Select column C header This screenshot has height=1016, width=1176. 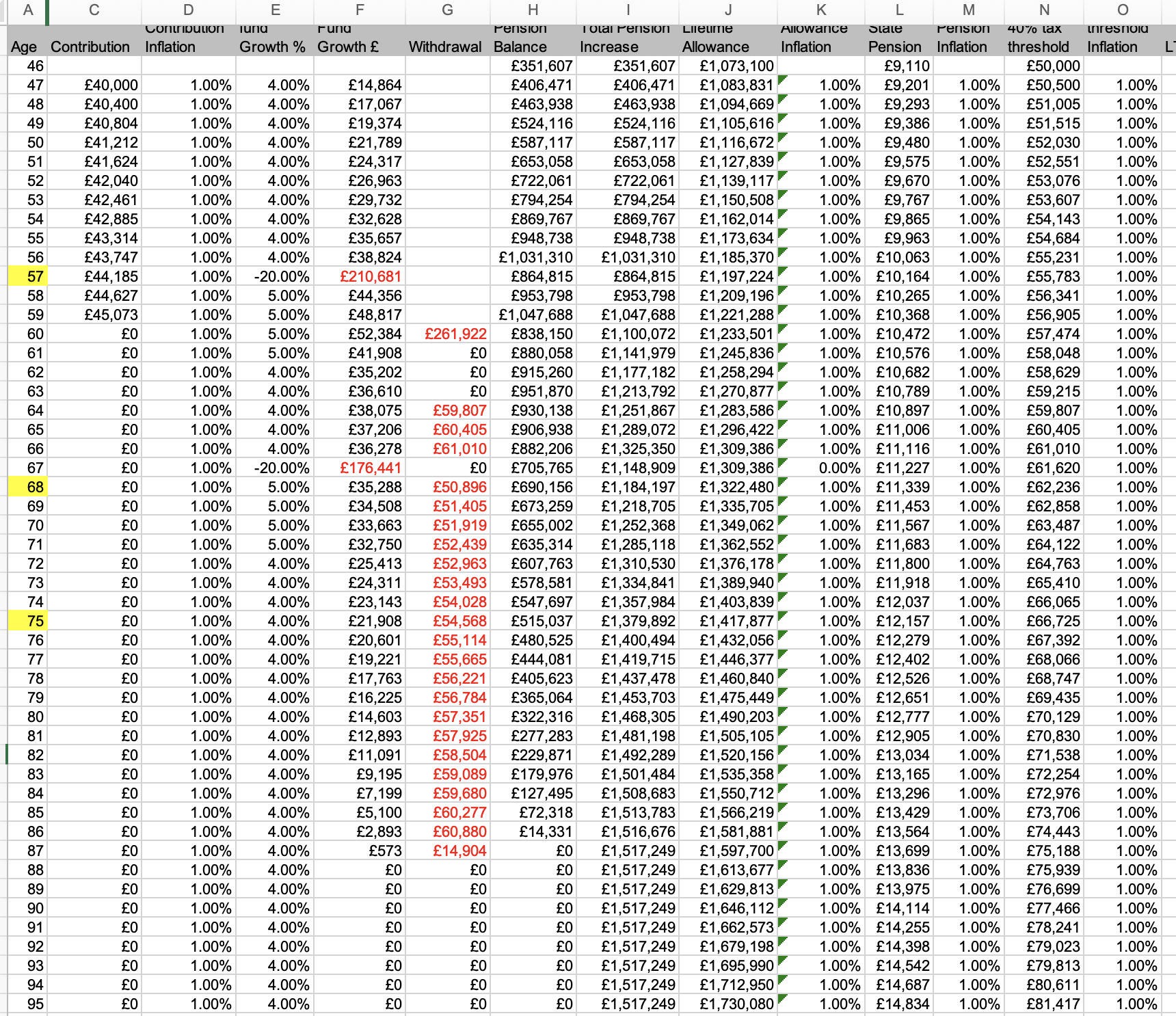click(x=94, y=10)
